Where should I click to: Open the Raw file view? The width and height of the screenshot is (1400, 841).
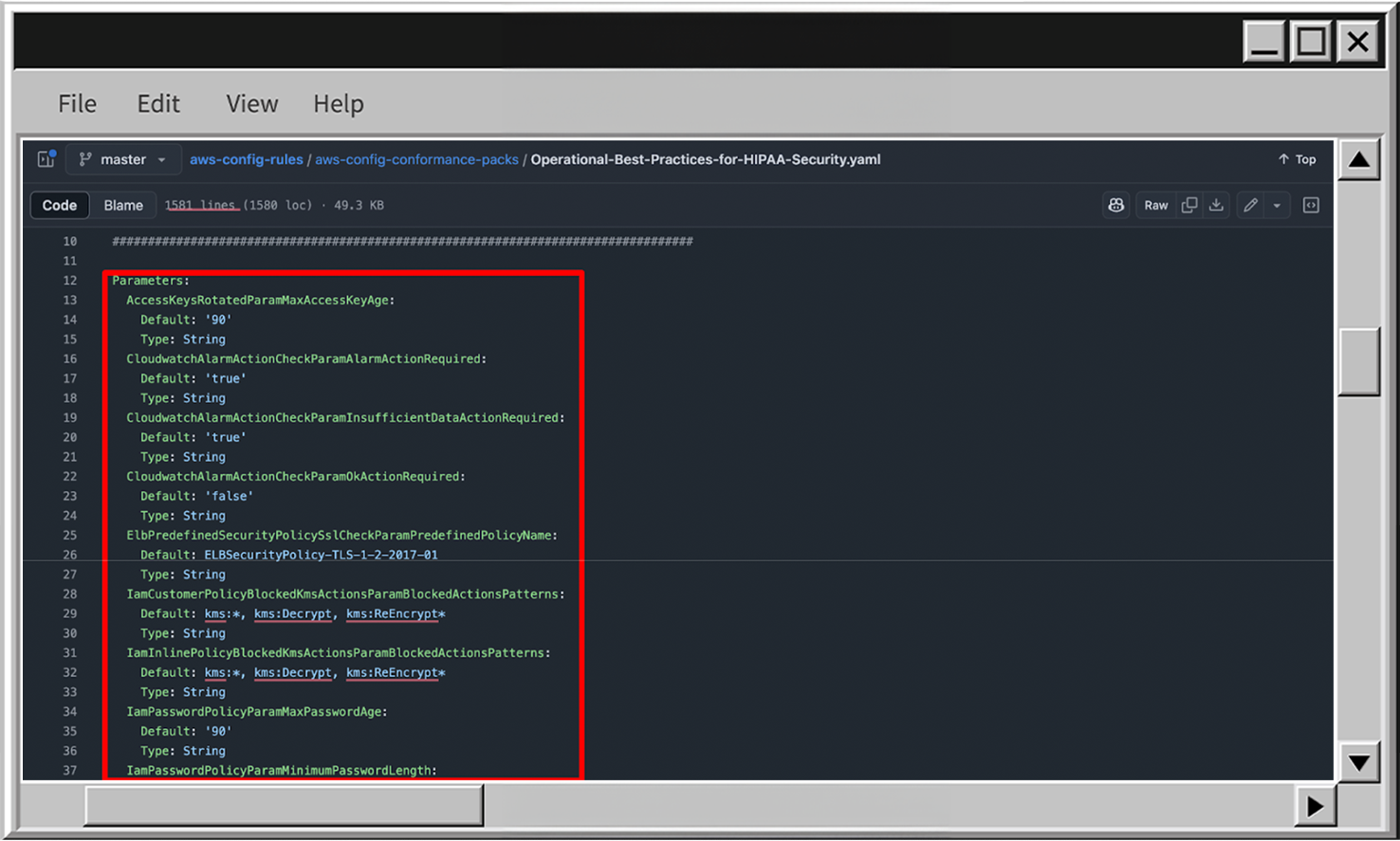point(1155,205)
